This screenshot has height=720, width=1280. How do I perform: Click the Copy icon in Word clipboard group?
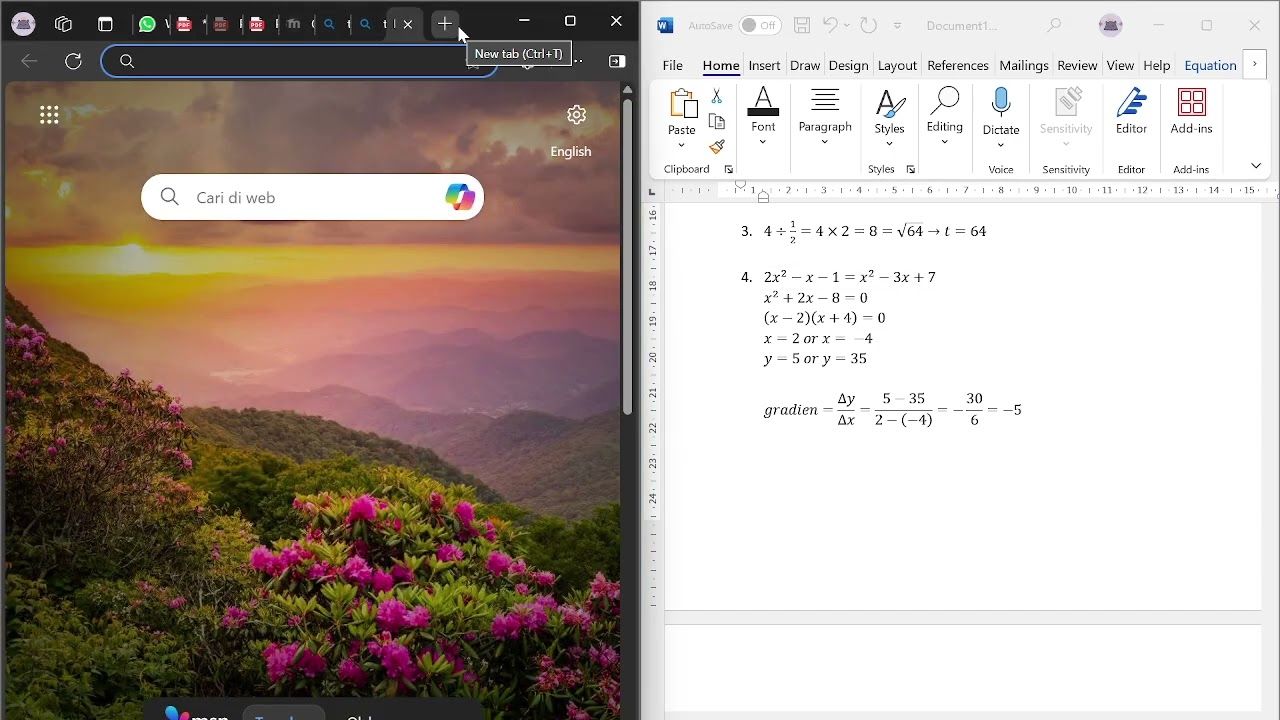717,122
